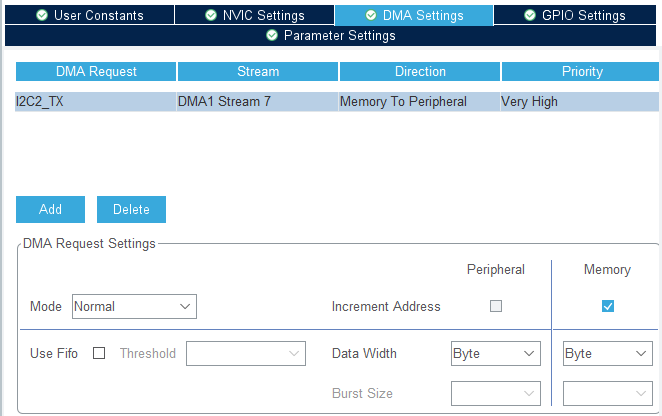Select the DMA Settings tab
The image size is (662, 416).
(413, 15)
